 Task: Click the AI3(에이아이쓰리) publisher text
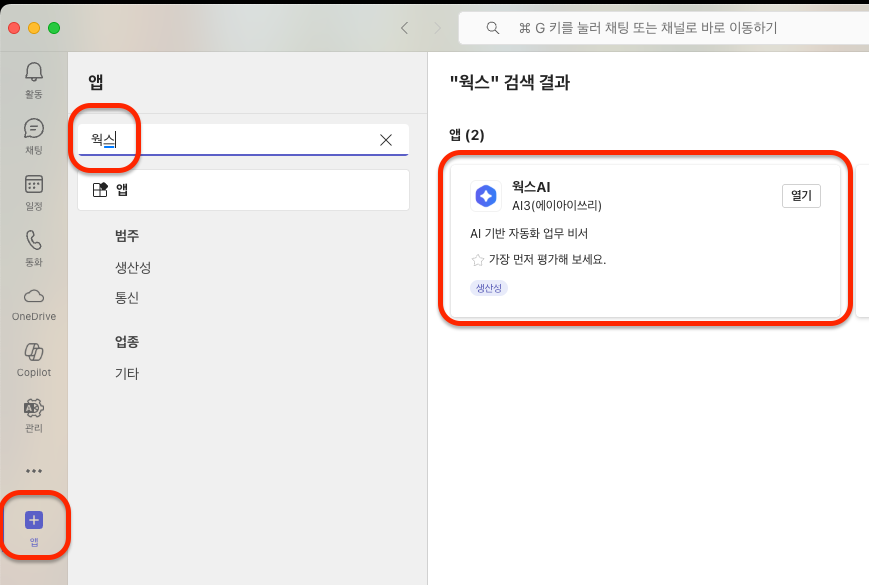(556, 206)
